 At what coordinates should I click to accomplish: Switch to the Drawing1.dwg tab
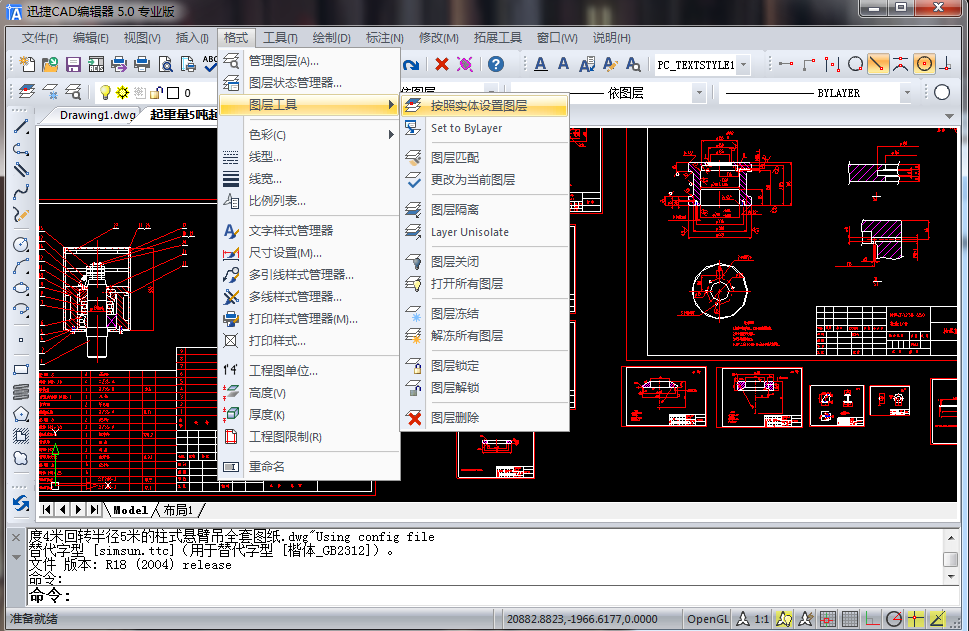point(97,115)
